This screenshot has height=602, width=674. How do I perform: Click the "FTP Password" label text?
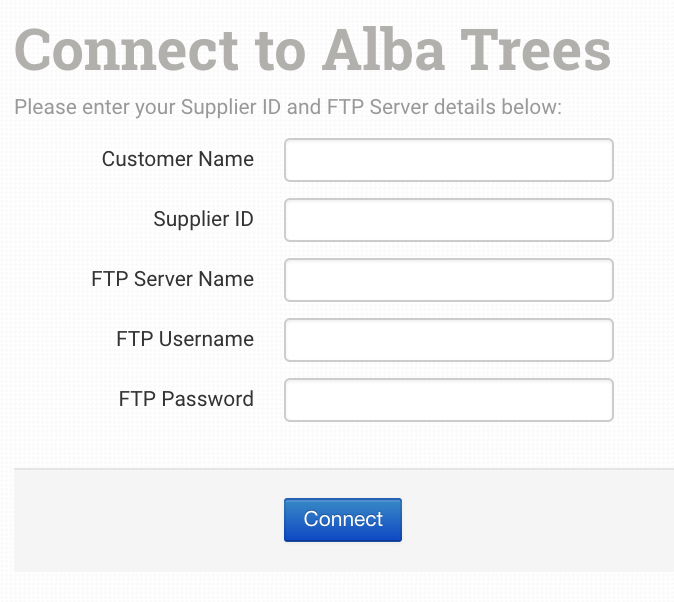click(x=186, y=399)
